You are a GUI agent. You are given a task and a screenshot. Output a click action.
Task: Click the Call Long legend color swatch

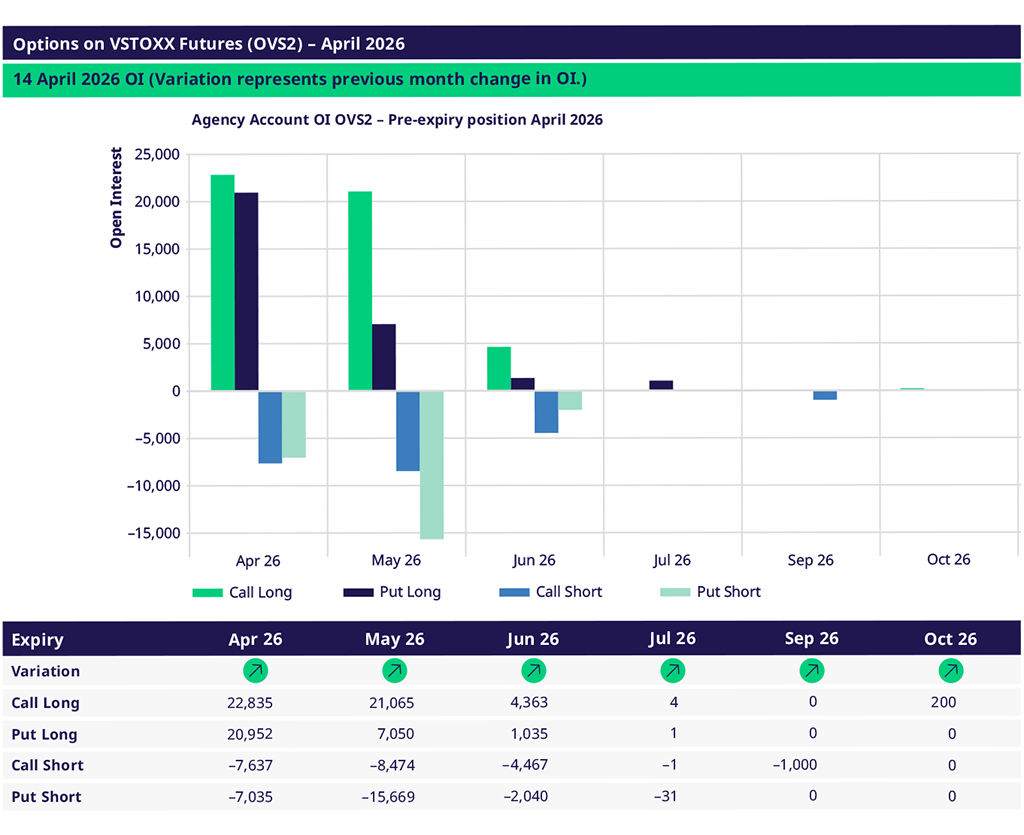208,592
